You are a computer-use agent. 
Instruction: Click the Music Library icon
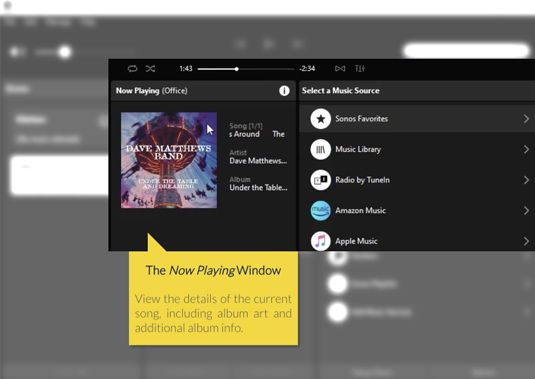click(x=320, y=149)
